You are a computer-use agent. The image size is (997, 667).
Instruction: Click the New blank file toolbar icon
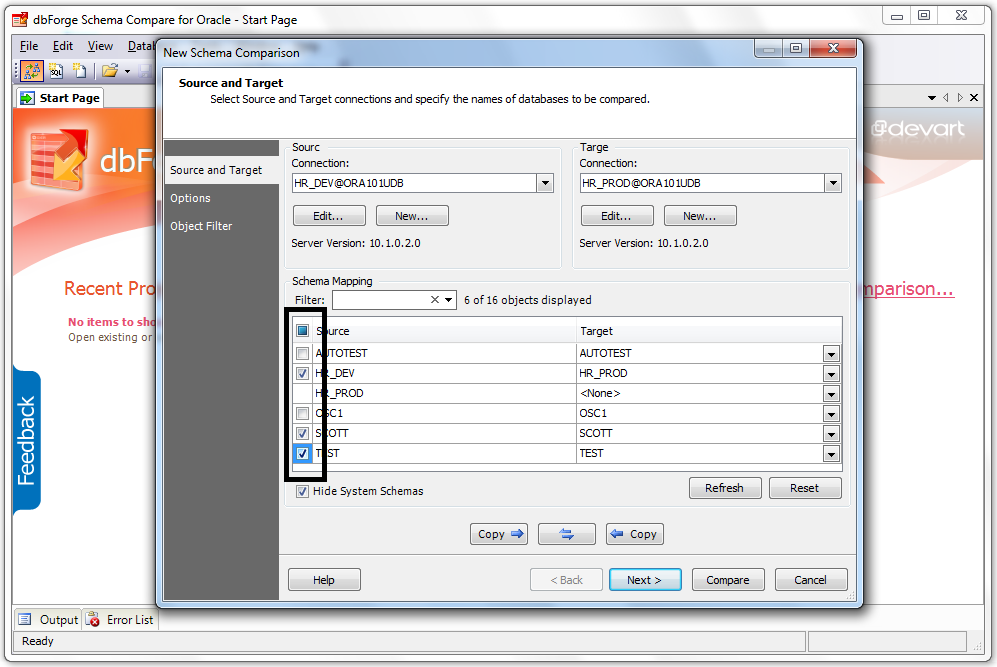[x=79, y=71]
